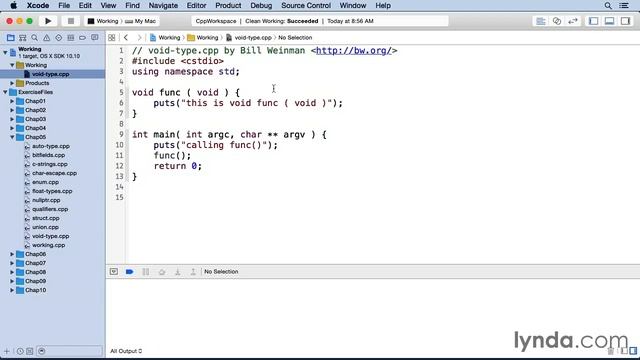
Task: Run the project with the Play button
Action: pyautogui.click(x=48, y=21)
